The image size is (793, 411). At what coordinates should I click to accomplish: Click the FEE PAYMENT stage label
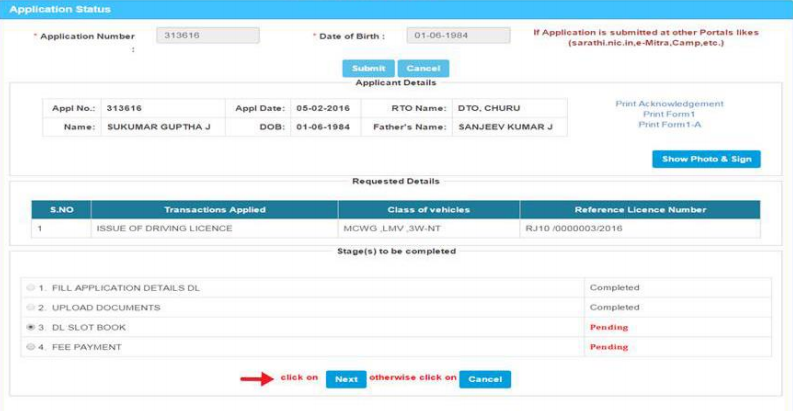86,347
